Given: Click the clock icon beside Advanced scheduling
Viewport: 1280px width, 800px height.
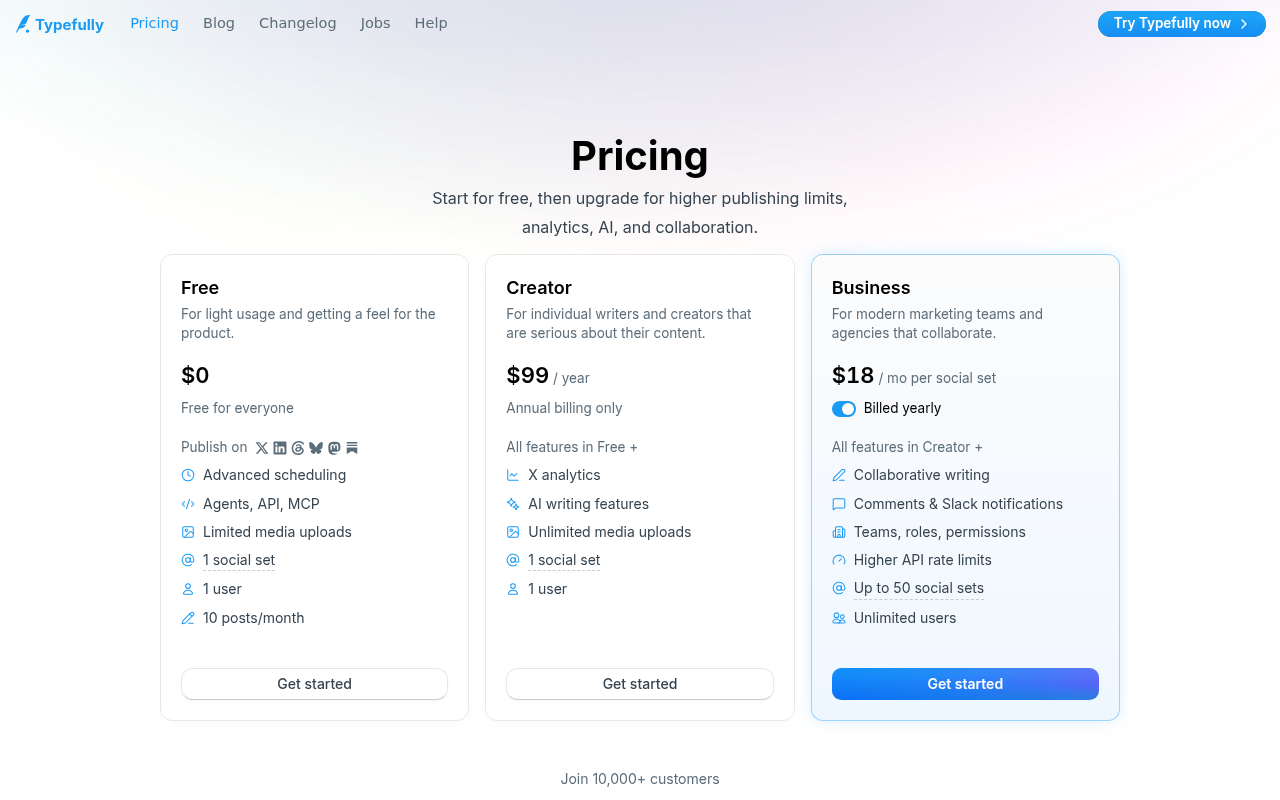Looking at the screenshot, I should pyautogui.click(x=188, y=475).
